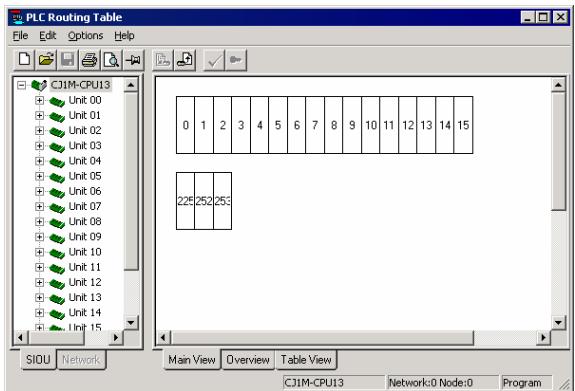Click the Unit 06 green module icon
This screenshot has width=575, height=391.
click(57, 192)
